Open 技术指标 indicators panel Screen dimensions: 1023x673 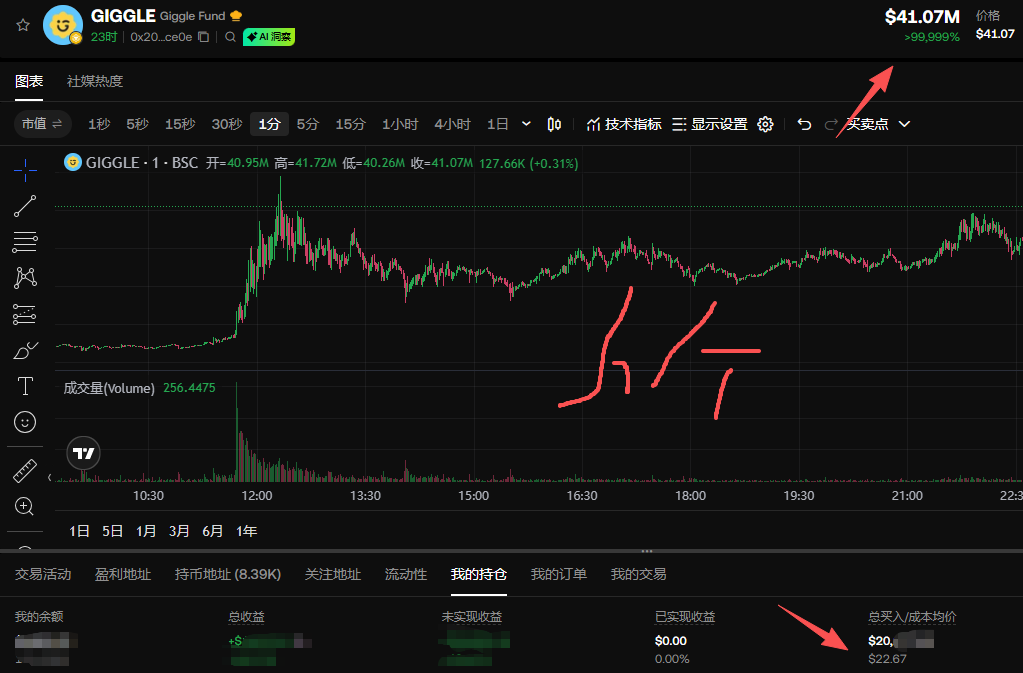pos(624,124)
